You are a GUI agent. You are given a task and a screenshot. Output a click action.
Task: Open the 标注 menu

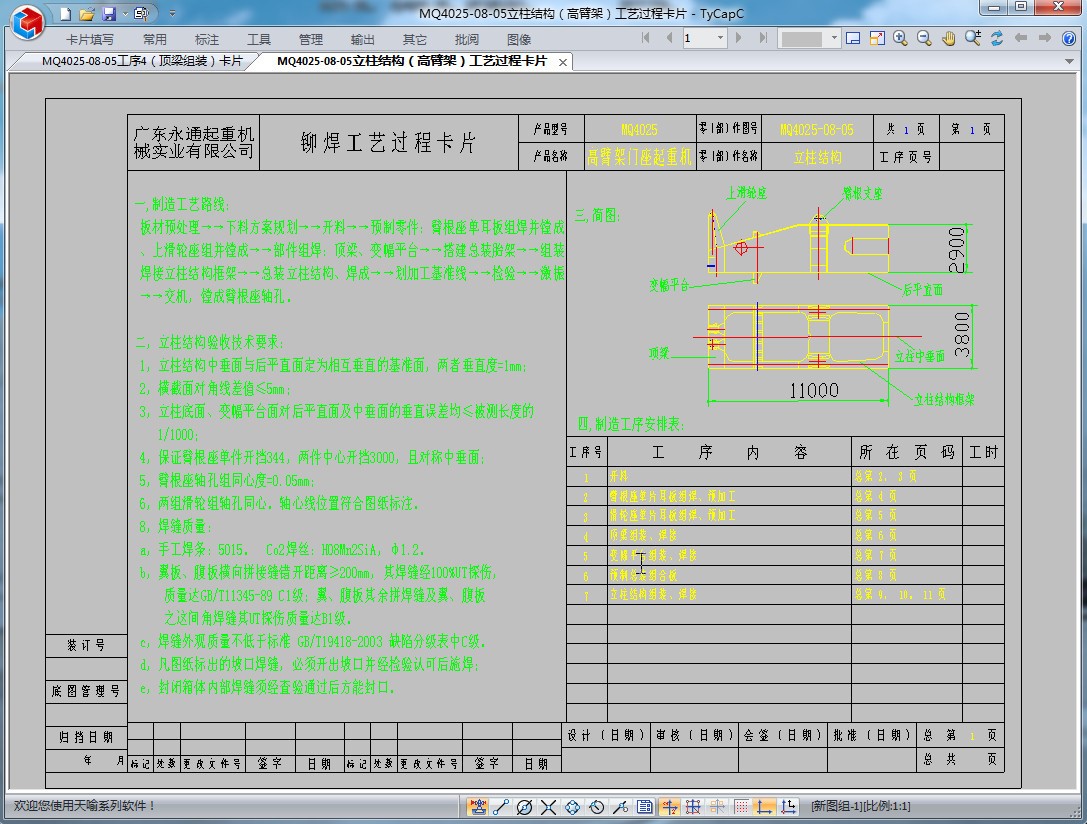pyautogui.click(x=207, y=40)
